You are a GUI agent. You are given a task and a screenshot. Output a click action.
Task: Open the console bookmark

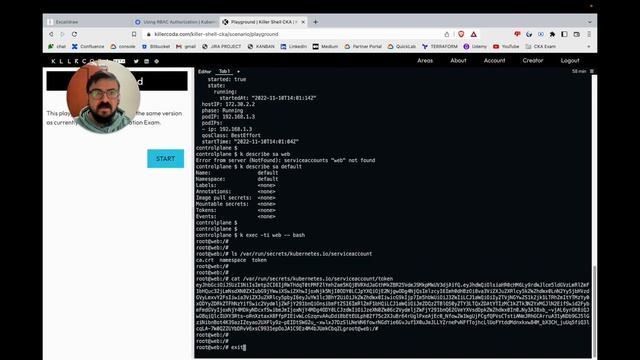tap(122, 47)
